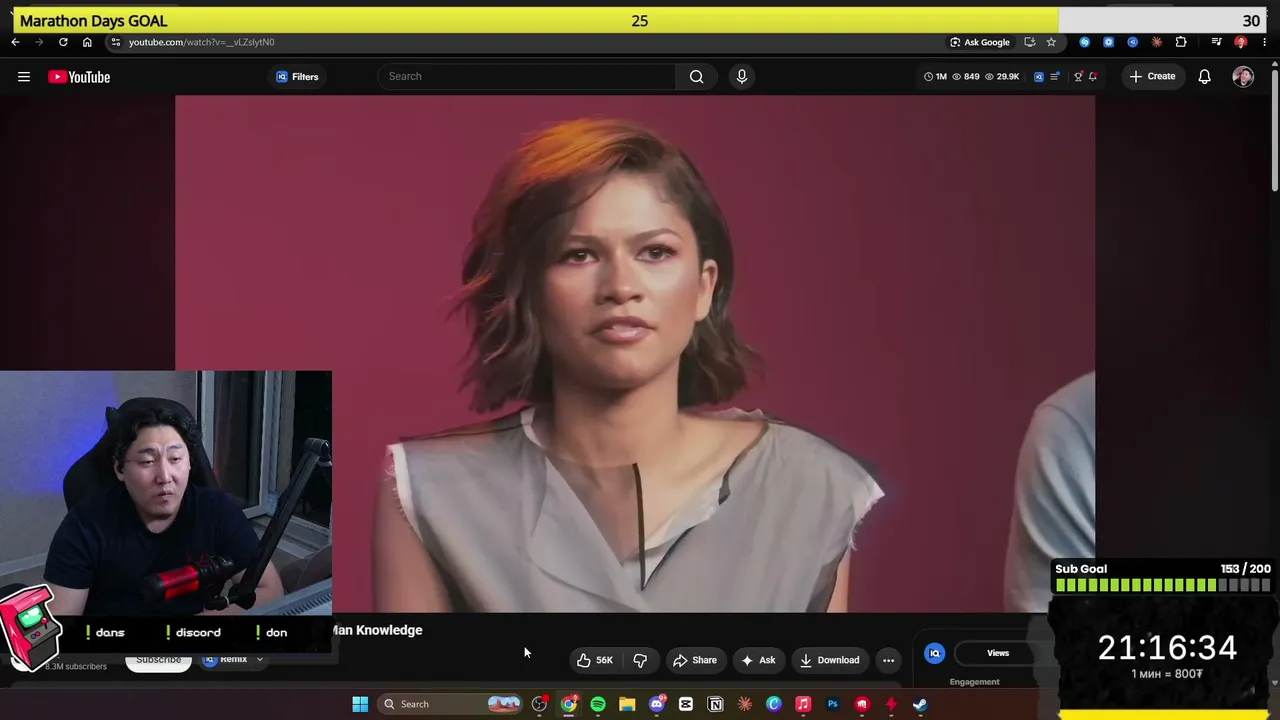Screen dimensions: 1280x720
Task: Open YouTube notifications bell
Action: pos(1205,77)
